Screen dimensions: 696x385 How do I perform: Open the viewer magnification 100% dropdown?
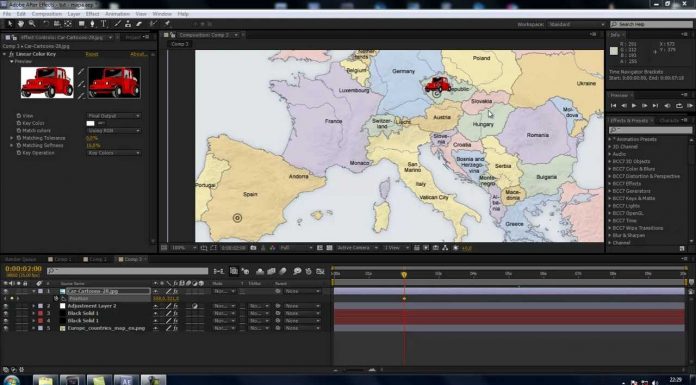pos(184,248)
